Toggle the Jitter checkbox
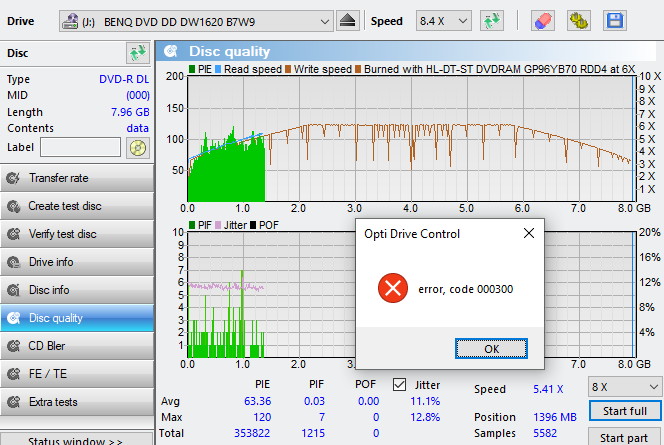664x445 pixels. coord(400,384)
